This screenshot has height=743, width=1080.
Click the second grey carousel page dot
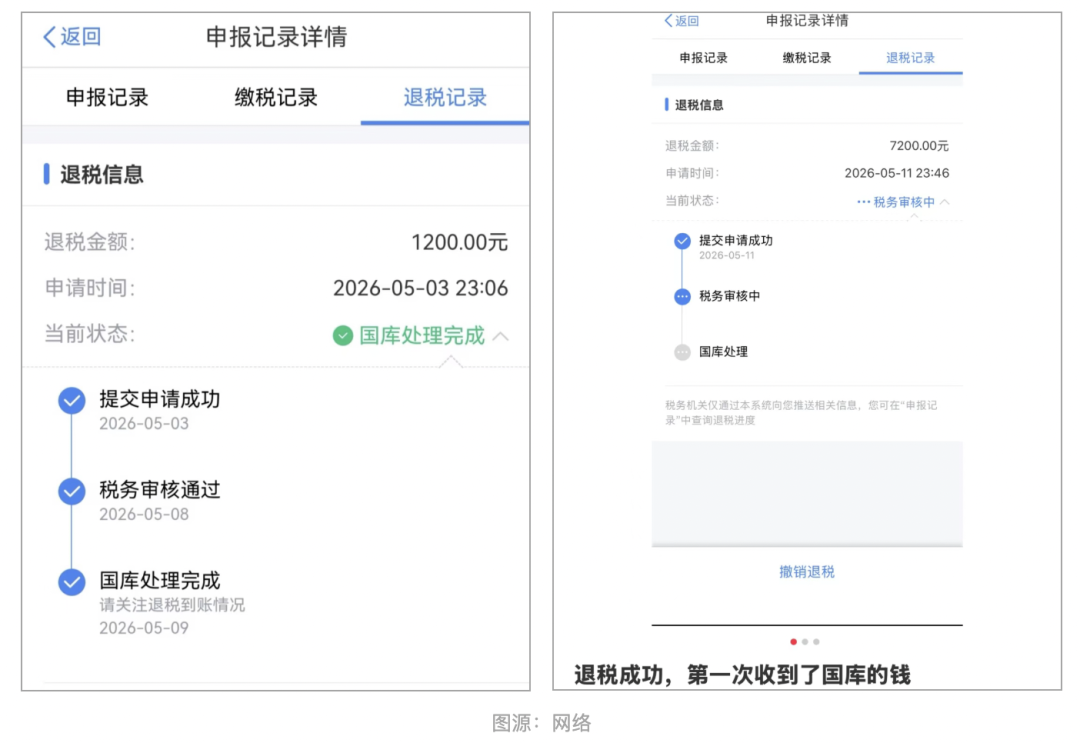coord(804,642)
